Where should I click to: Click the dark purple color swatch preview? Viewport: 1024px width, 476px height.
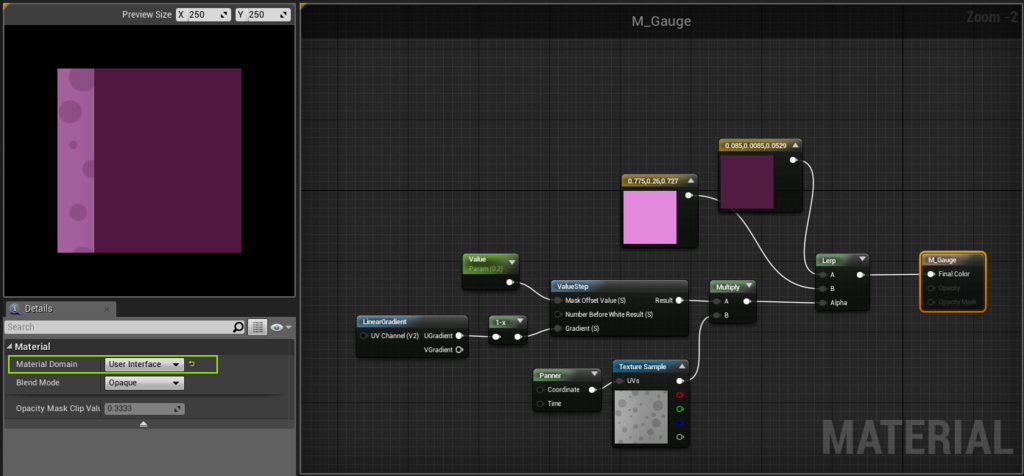pyautogui.click(x=747, y=182)
